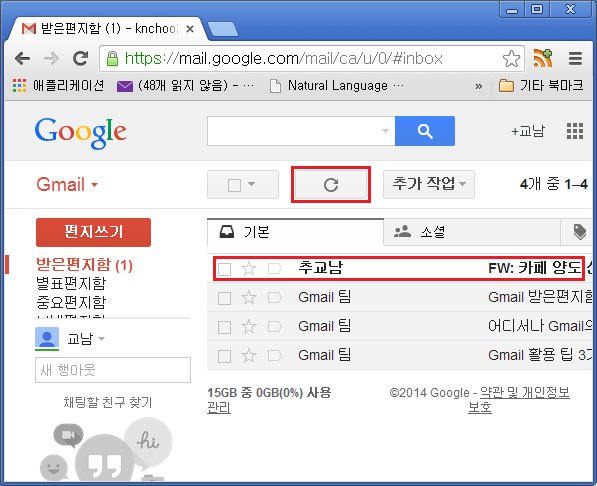This screenshot has height=486, width=597.
Task: Open the Gmail 받은편지함 email subject
Action: click(540, 297)
